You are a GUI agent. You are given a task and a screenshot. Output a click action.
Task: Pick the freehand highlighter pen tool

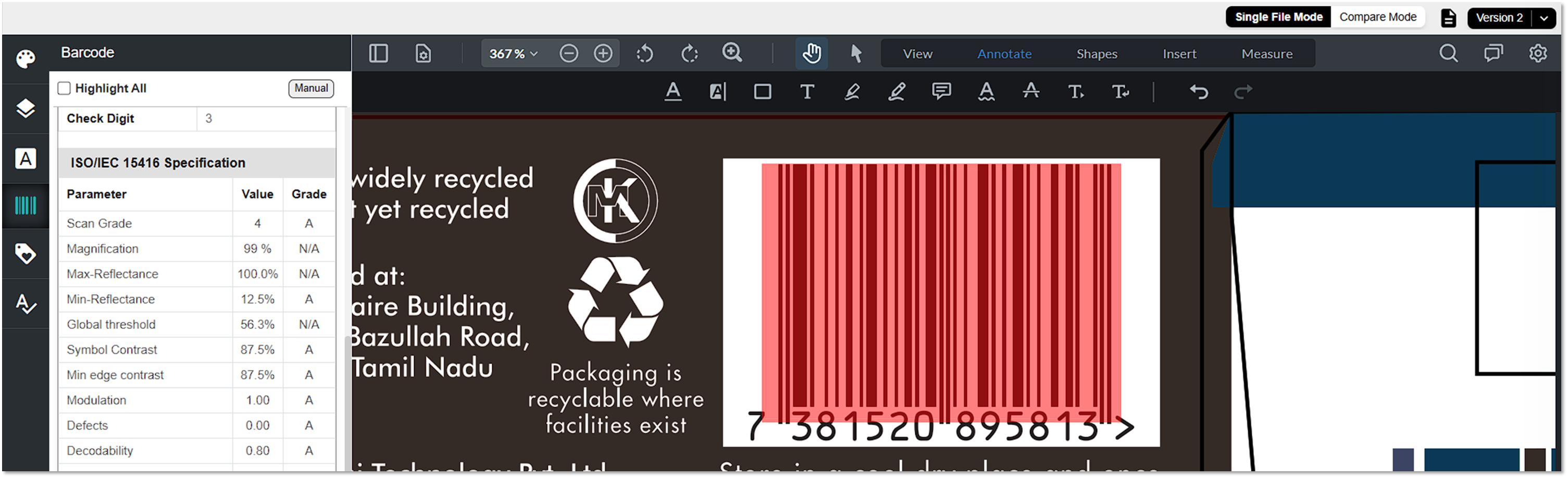(x=852, y=91)
